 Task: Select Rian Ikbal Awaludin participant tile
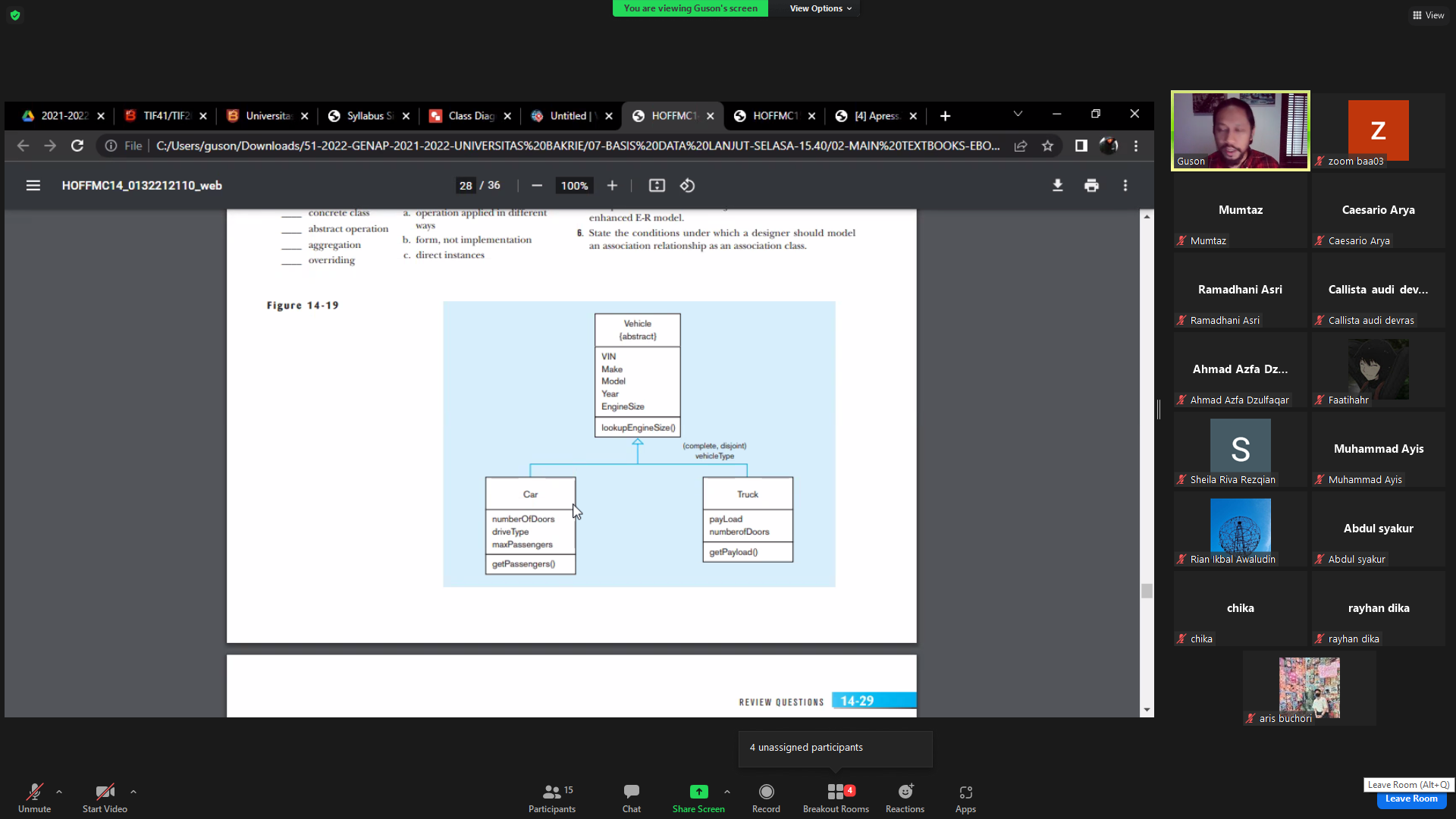pos(1240,529)
